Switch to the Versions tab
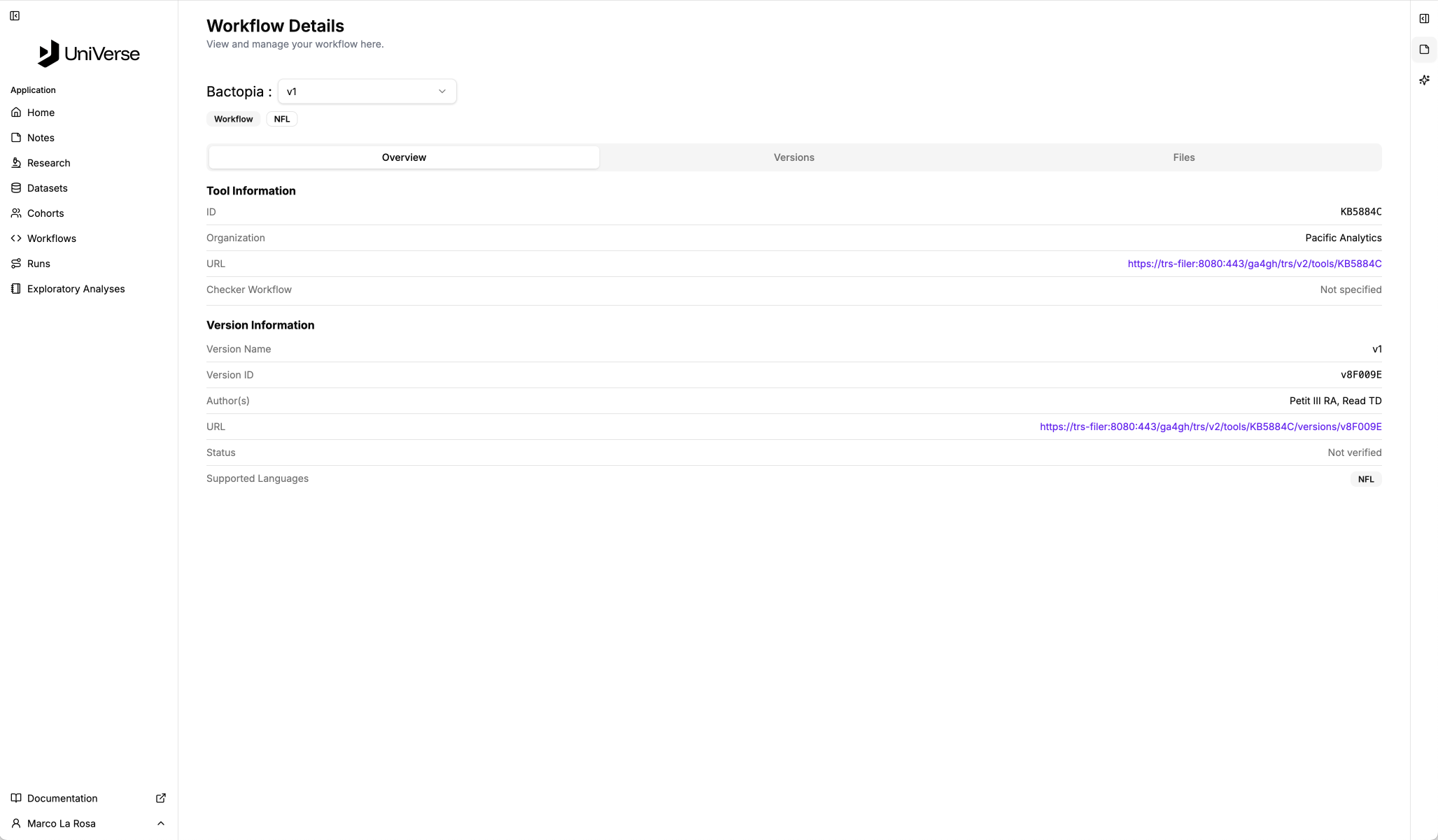The width and height of the screenshot is (1438, 840). pyautogui.click(x=794, y=157)
